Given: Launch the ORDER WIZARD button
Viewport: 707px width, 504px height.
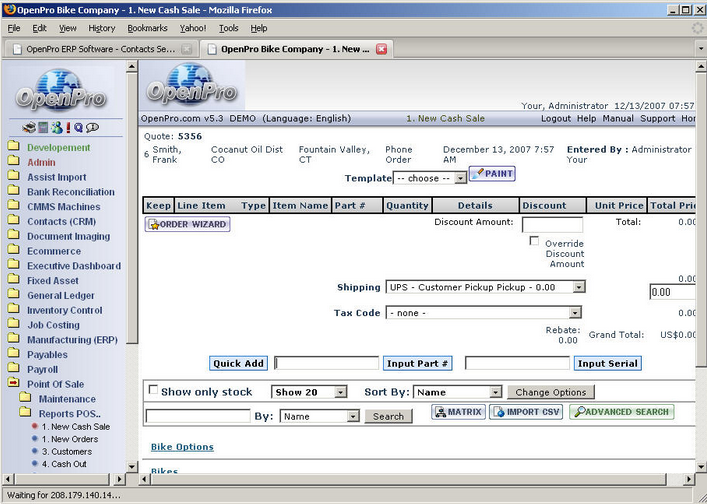Looking at the screenshot, I should click(188, 224).
